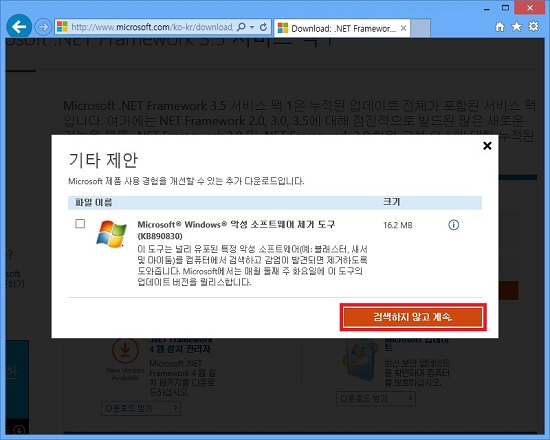The image size is (550, 440).
Task: Switch to the Download: .NET Framework tab
Action: pyautogui.click(x=342, y=28)
